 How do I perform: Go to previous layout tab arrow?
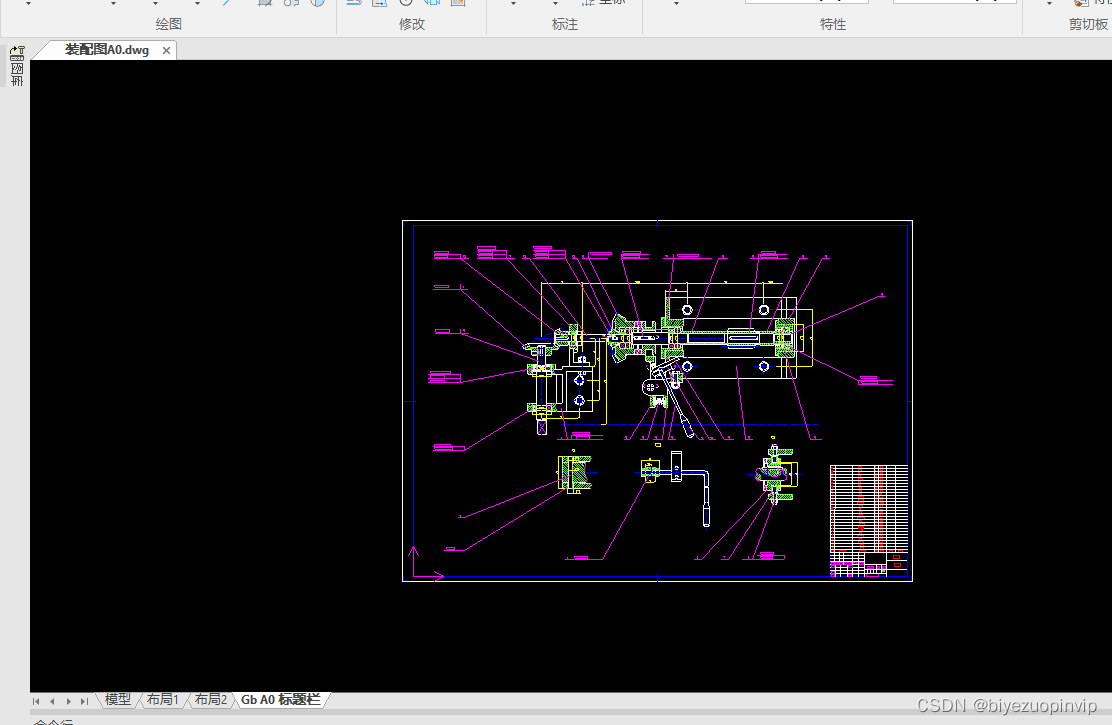(x=52, y=701)
